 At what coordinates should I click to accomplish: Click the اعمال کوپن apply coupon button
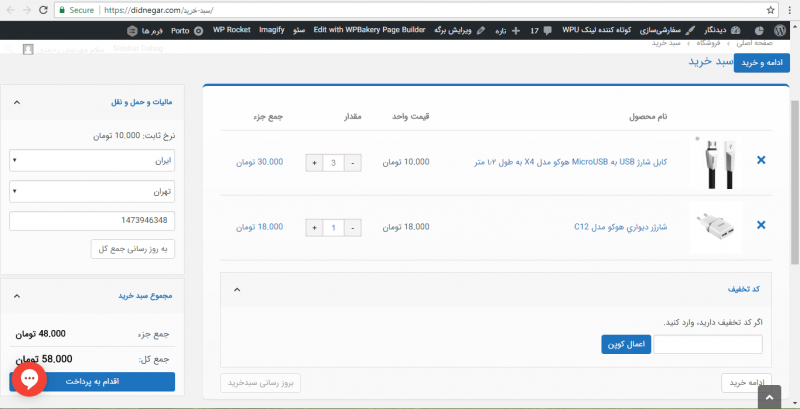[x=627, y=344]
